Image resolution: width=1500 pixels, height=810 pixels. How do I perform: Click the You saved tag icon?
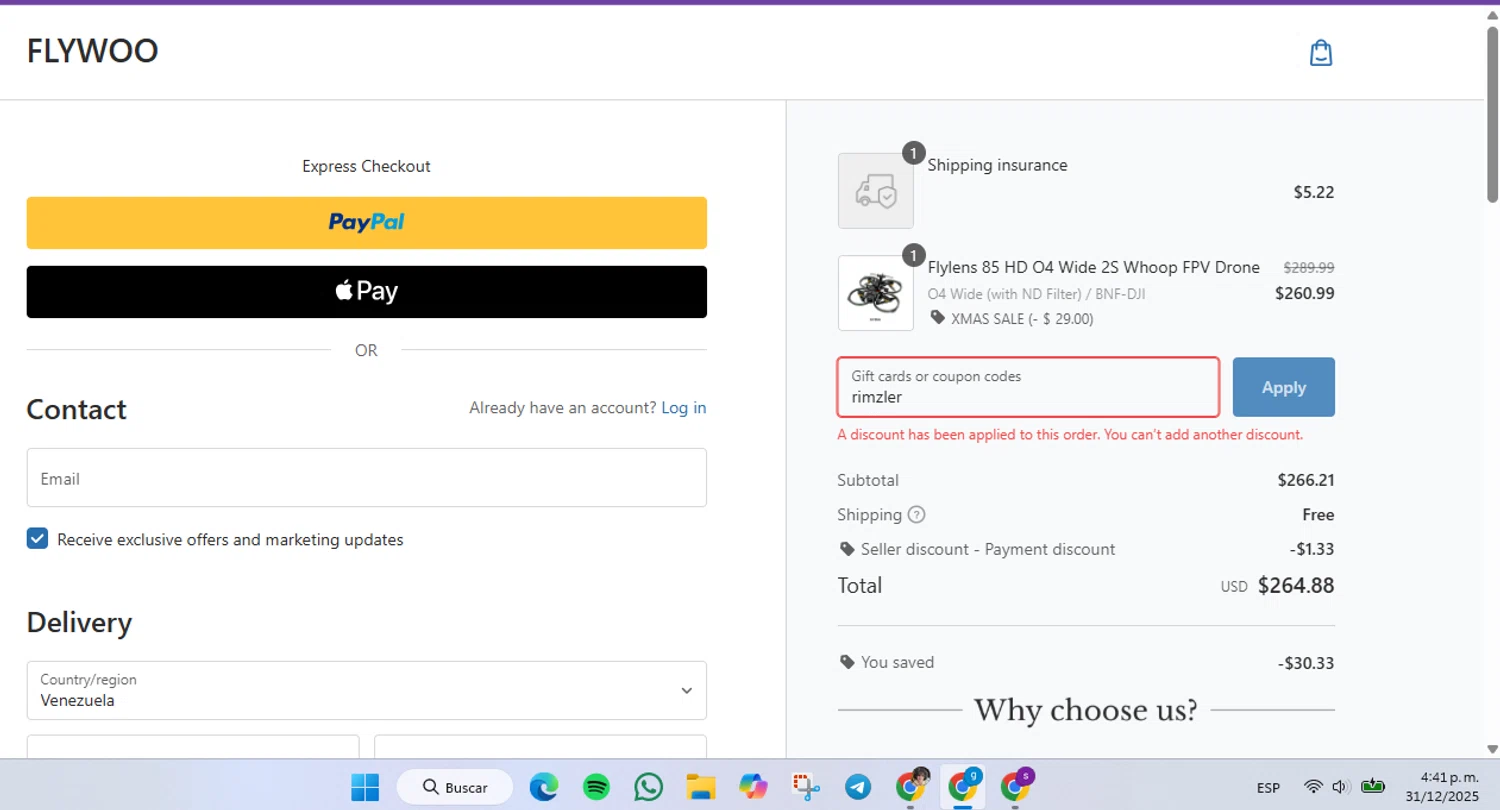pos(847,662)
